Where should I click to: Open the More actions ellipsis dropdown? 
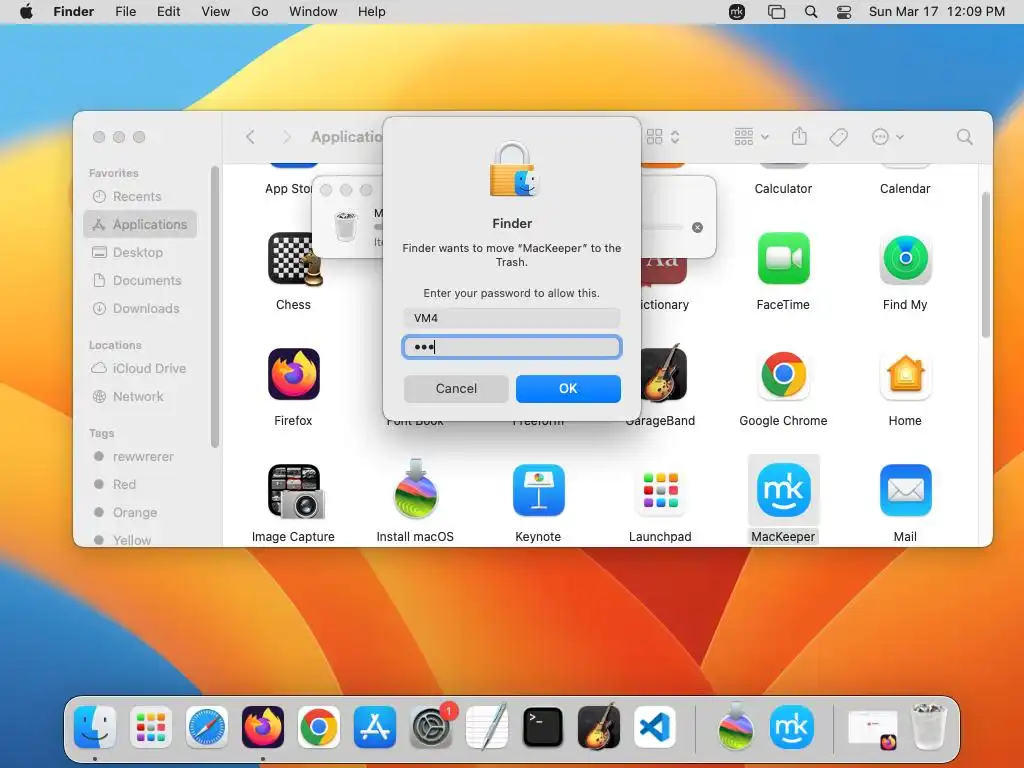(887, 136)
